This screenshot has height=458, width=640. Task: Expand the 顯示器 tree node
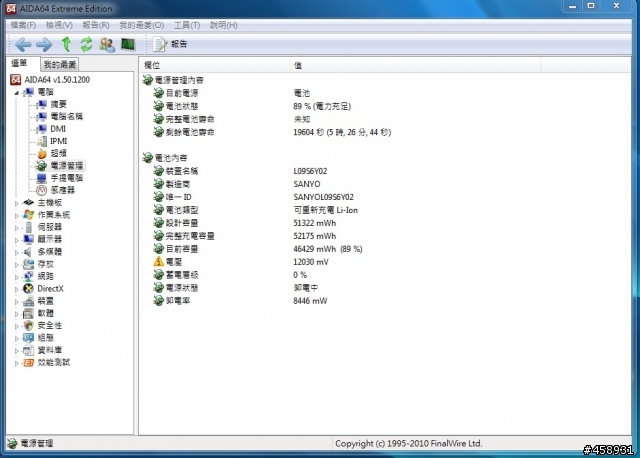pyautogui.click(x=17, y=240)
